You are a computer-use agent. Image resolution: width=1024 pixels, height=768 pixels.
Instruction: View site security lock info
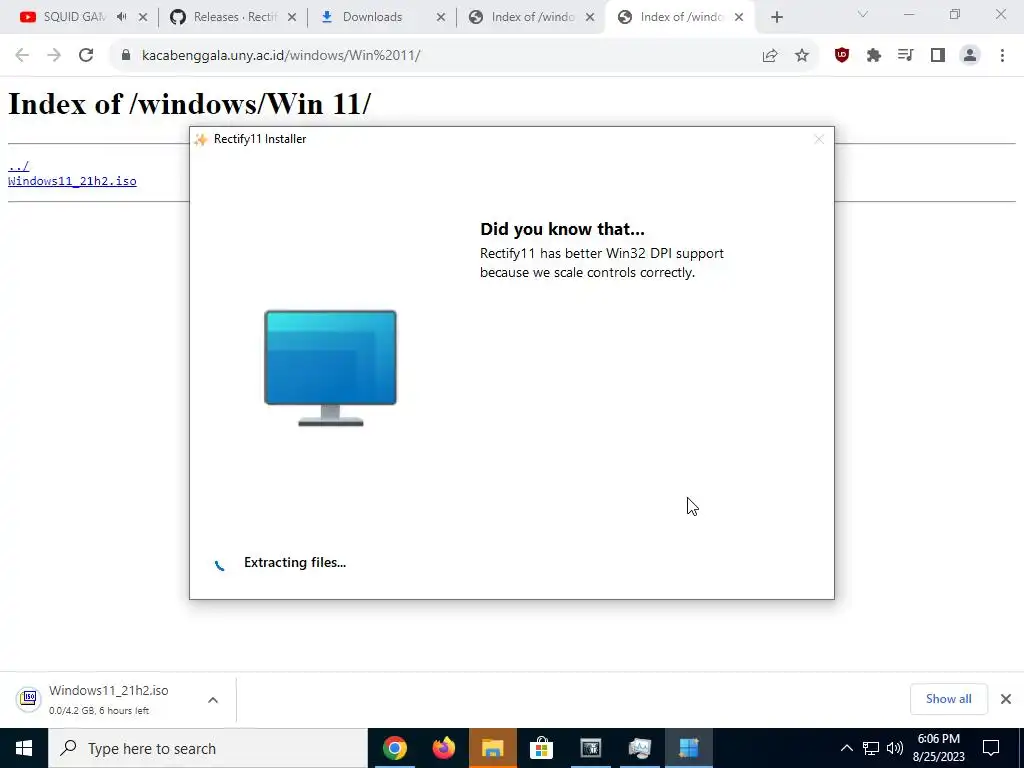pyautogui.click(x=126, y=56)
